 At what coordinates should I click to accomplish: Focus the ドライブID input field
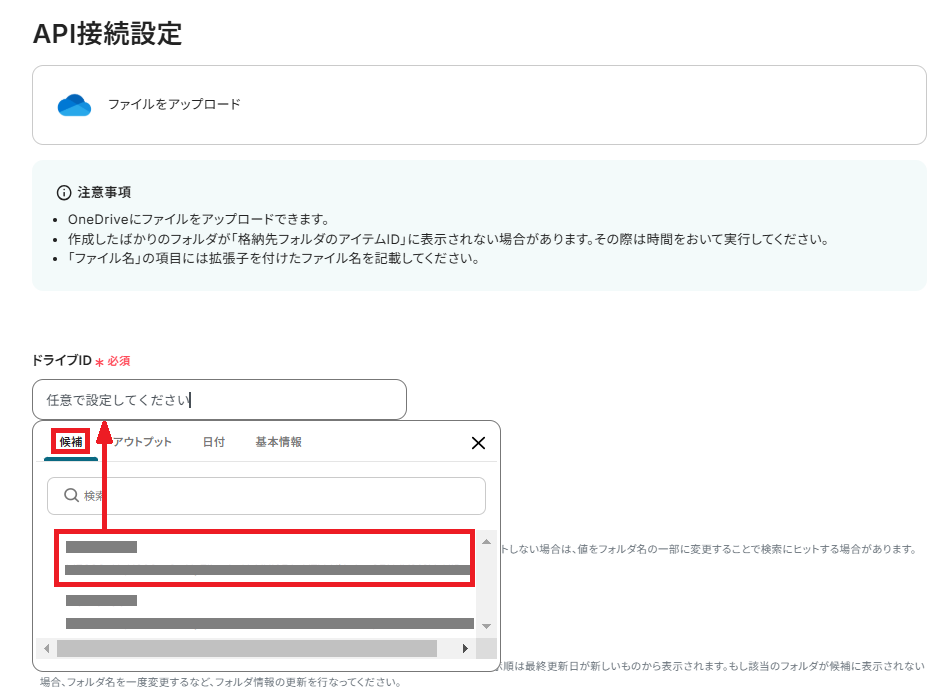(x=219, y=400)
